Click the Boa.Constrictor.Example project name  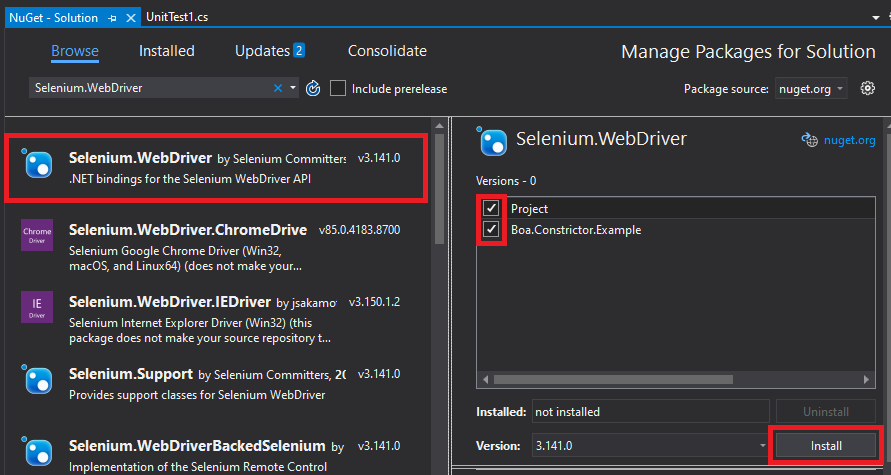coord(576,230)
